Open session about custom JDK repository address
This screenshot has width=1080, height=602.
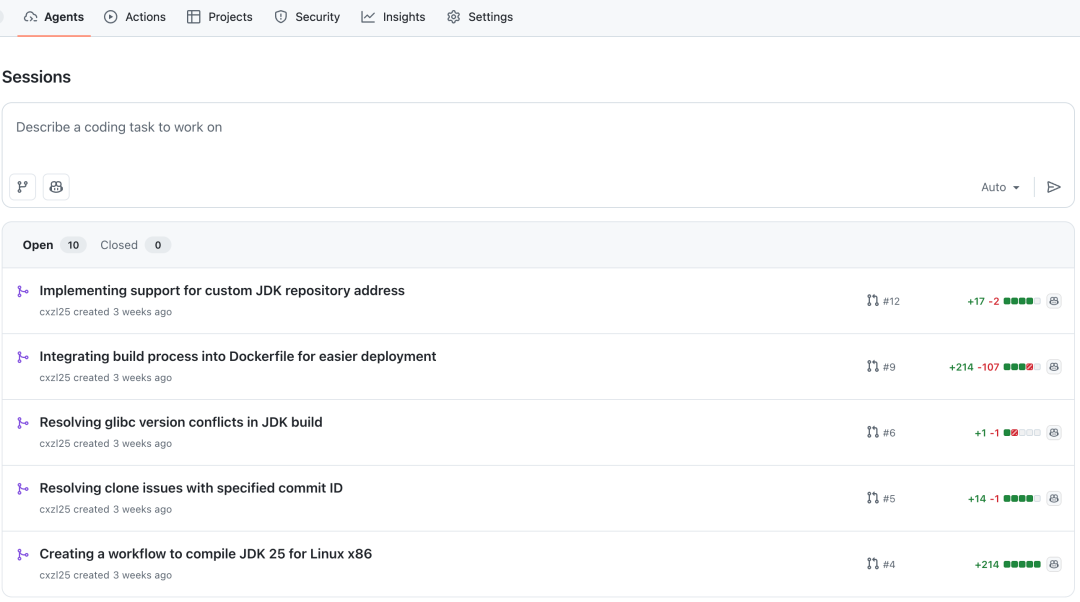point(222,291)
